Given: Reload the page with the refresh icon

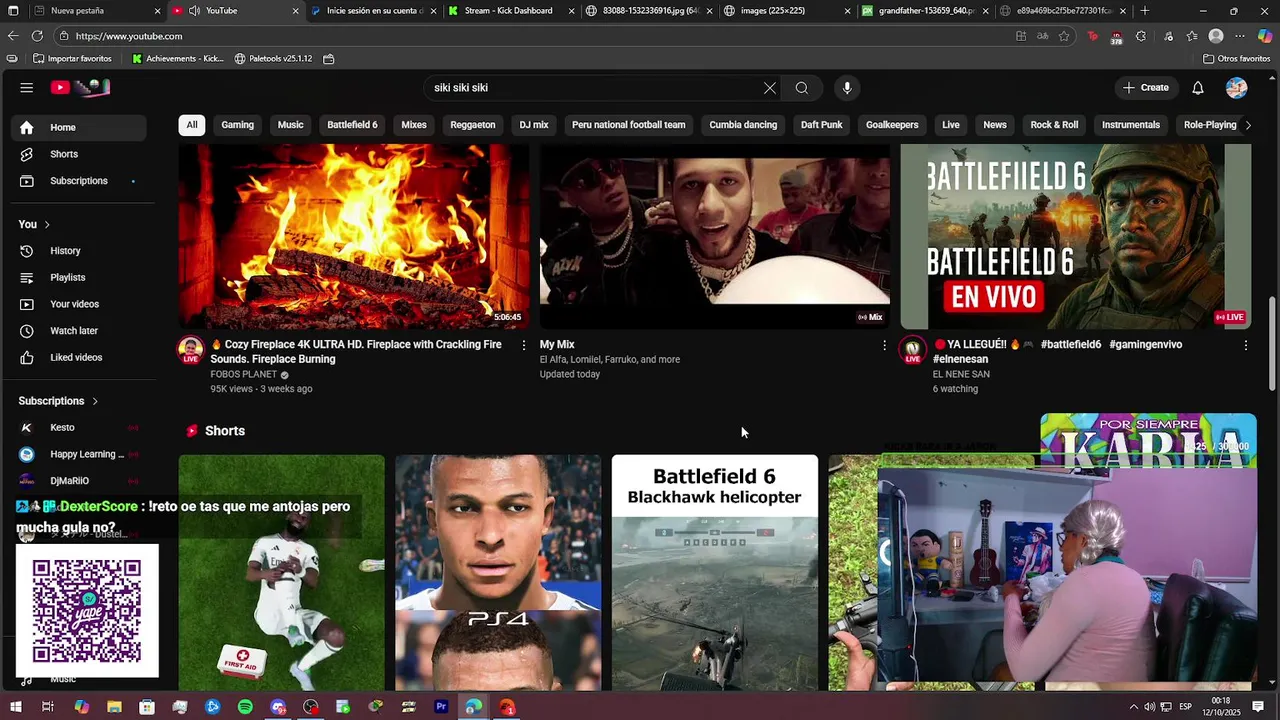Looking at the screenshot, I should coord(37,36).
